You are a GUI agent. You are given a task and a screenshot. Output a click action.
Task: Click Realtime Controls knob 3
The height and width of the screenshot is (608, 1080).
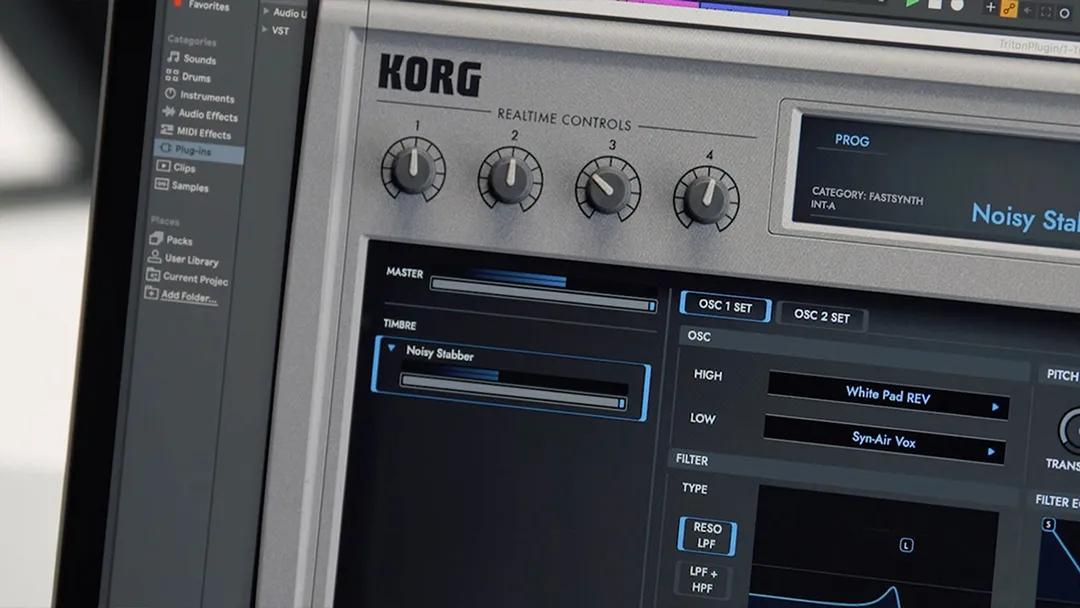(x=608, y=188)
